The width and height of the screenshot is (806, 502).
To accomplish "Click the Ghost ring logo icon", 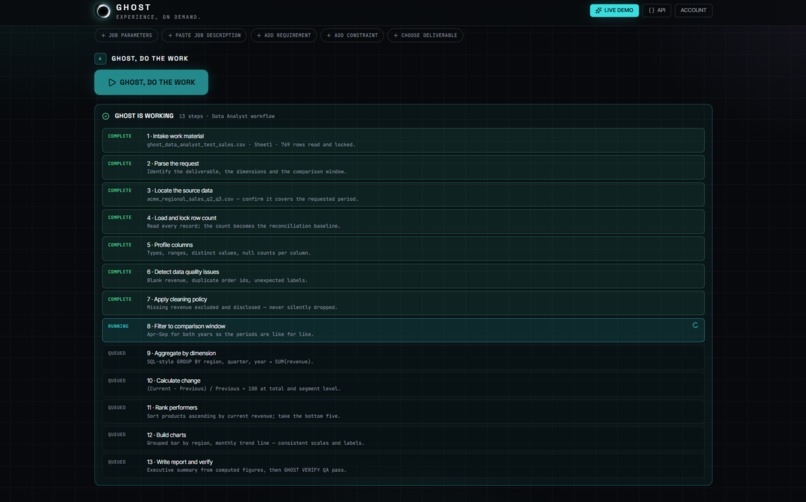I will [x=103, y=11].
